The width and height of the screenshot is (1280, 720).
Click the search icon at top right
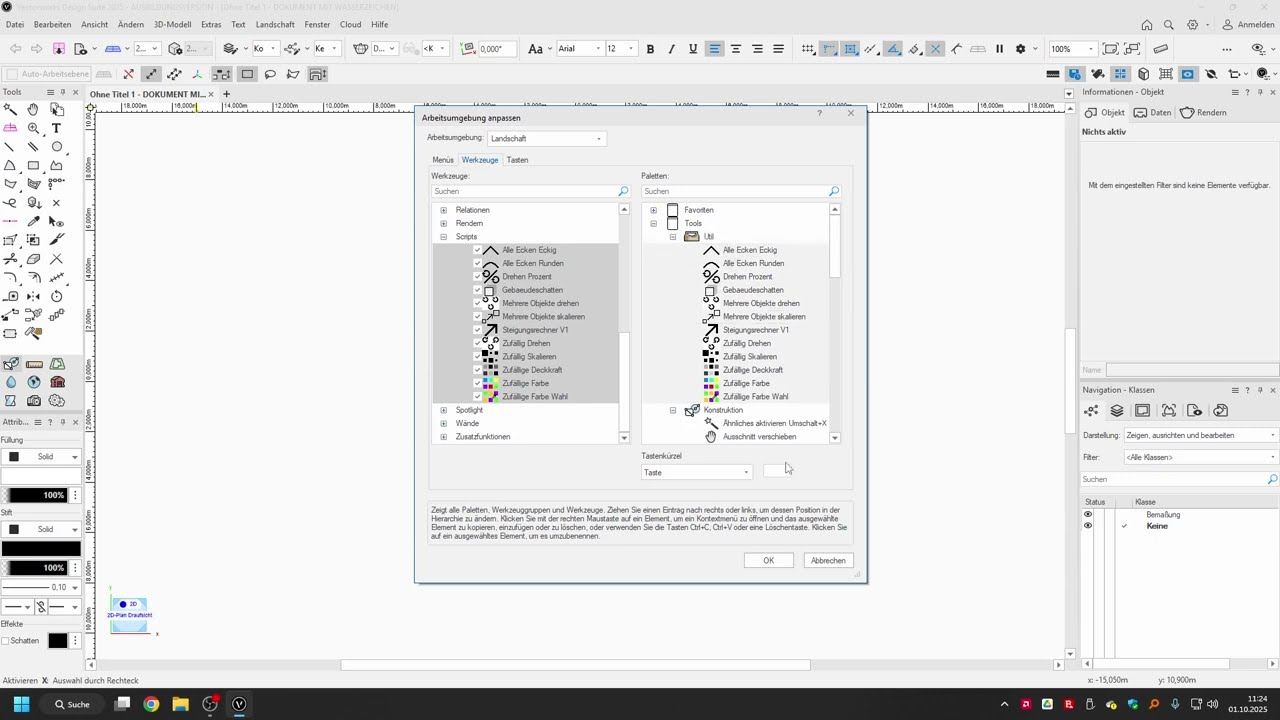(1169, 24)
